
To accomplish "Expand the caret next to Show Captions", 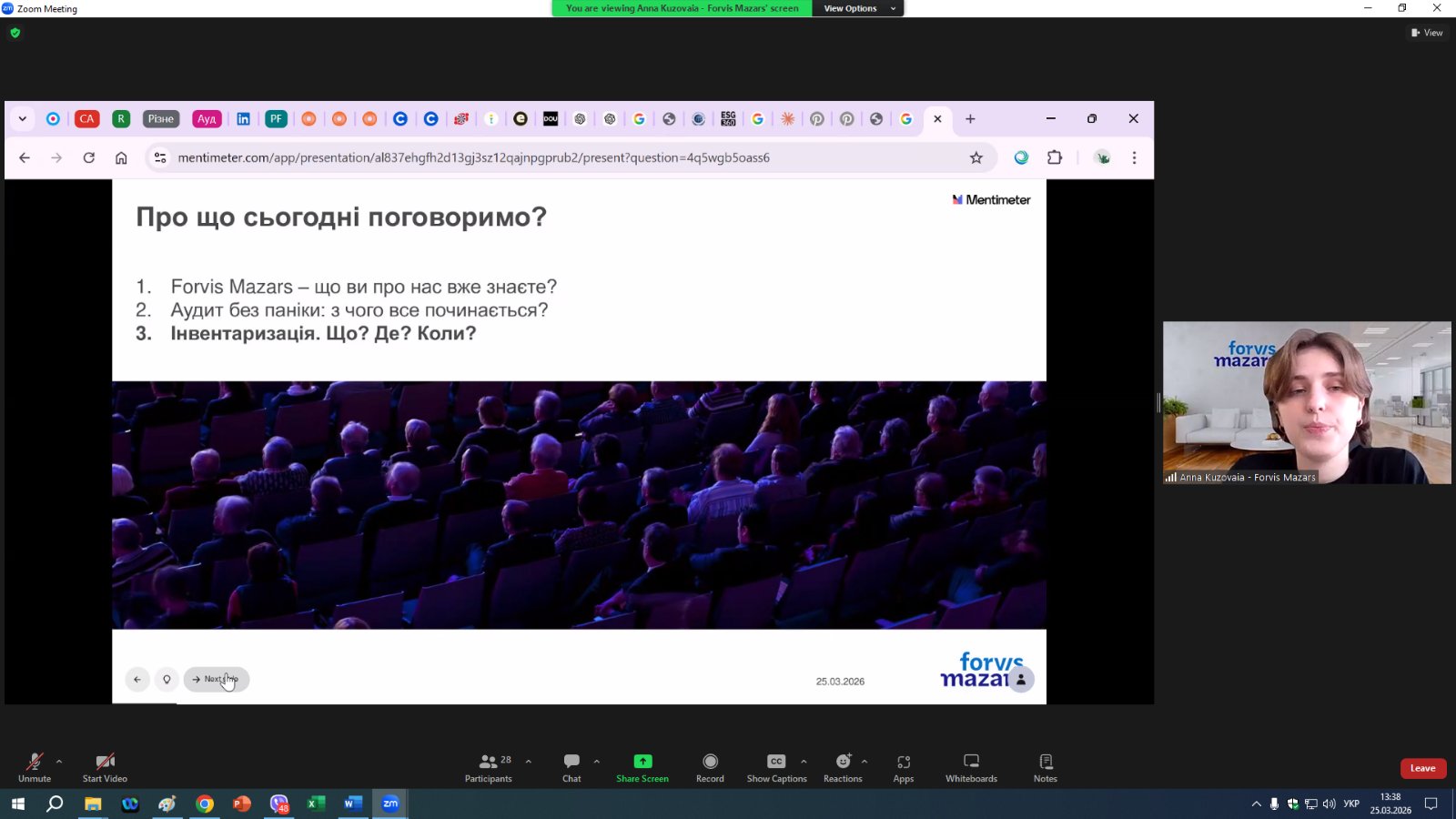I will [x=804, y=761].
